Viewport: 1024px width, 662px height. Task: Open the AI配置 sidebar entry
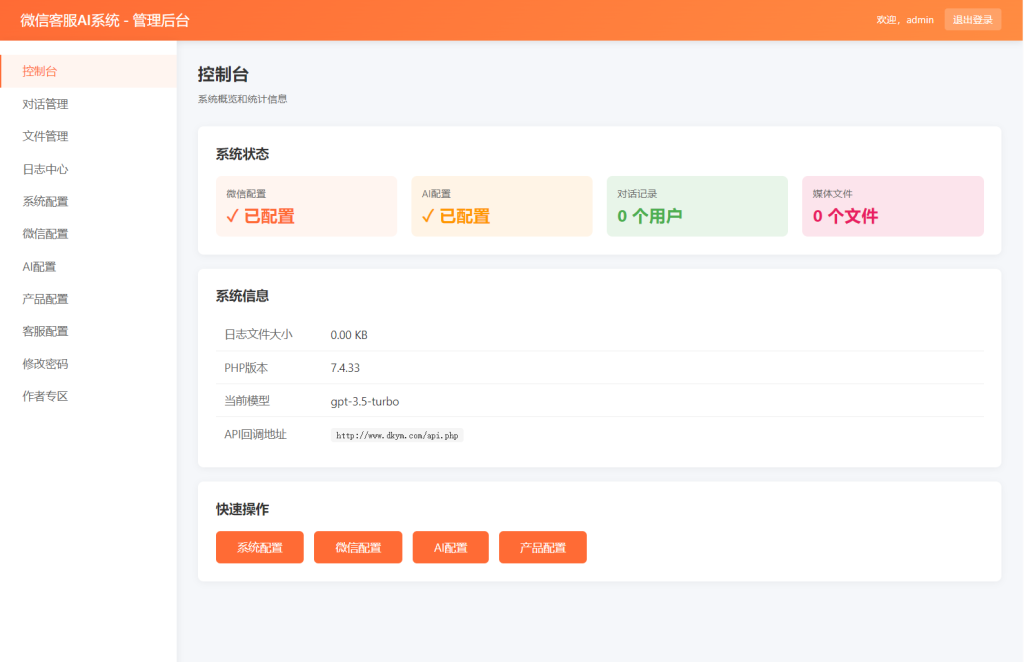[42, 266]
